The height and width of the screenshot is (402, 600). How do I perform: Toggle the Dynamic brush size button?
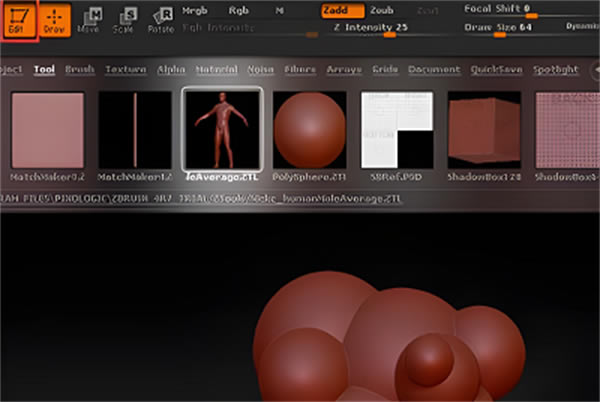[582, 26]
